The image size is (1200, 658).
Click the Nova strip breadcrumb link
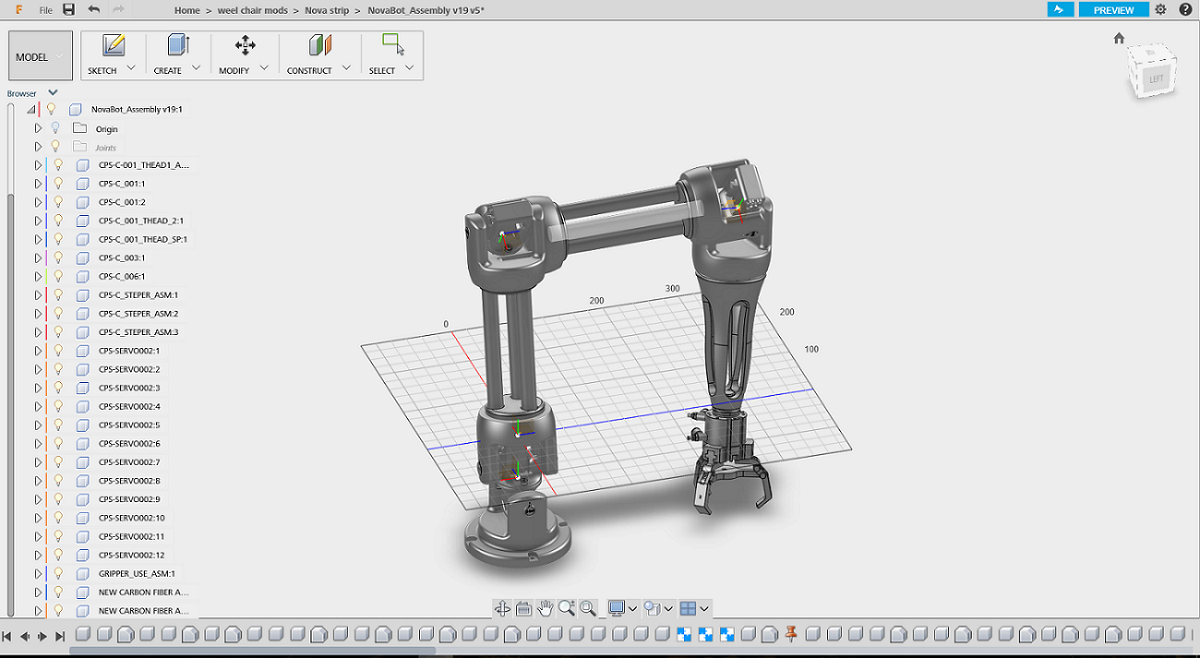pos(329,10)
